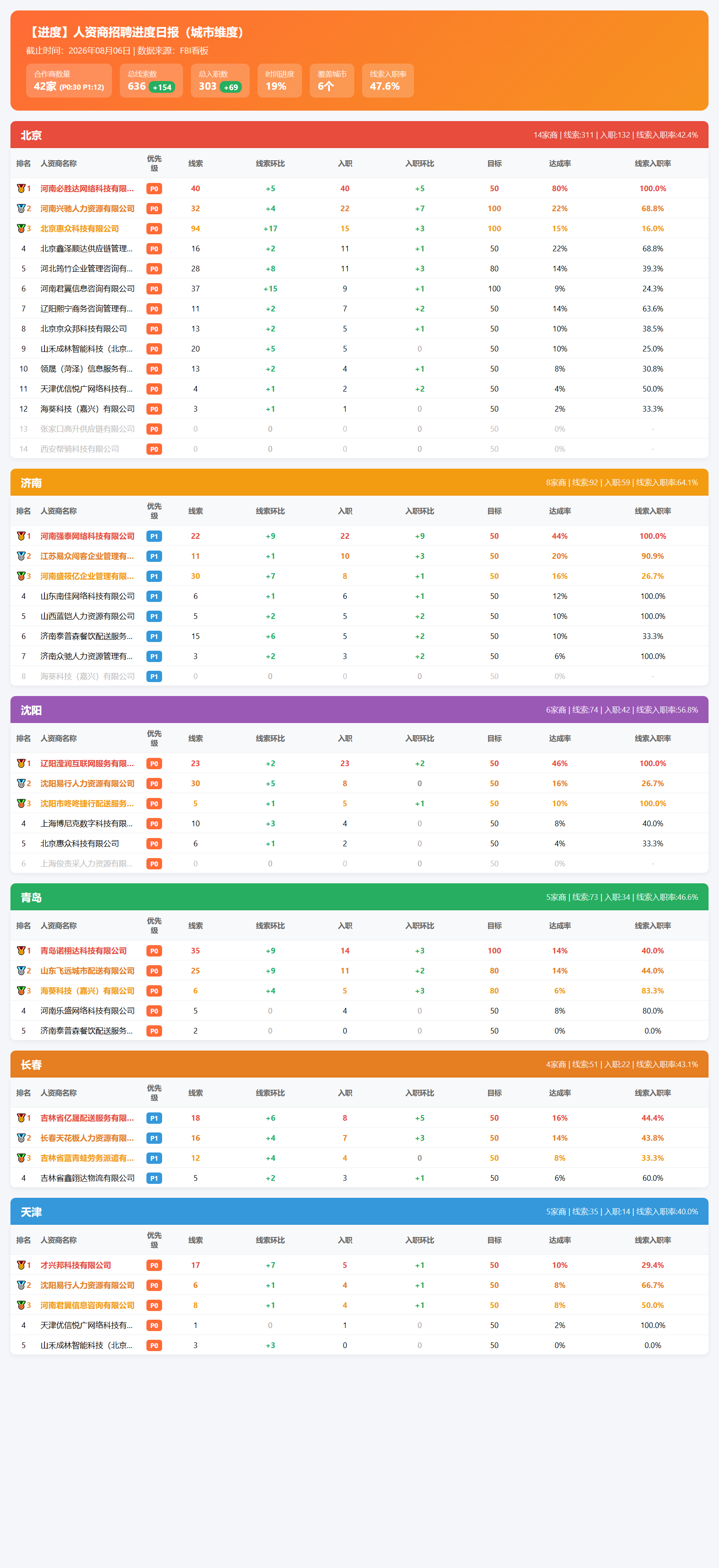Click the +69 badge on 总入职数
Image resolution: width=719 pixels, height=1568 pixels.
(231, 87)
